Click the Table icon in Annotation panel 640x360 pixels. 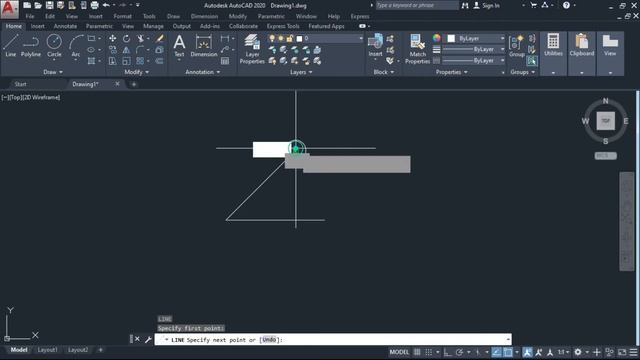tap(225, 61)
